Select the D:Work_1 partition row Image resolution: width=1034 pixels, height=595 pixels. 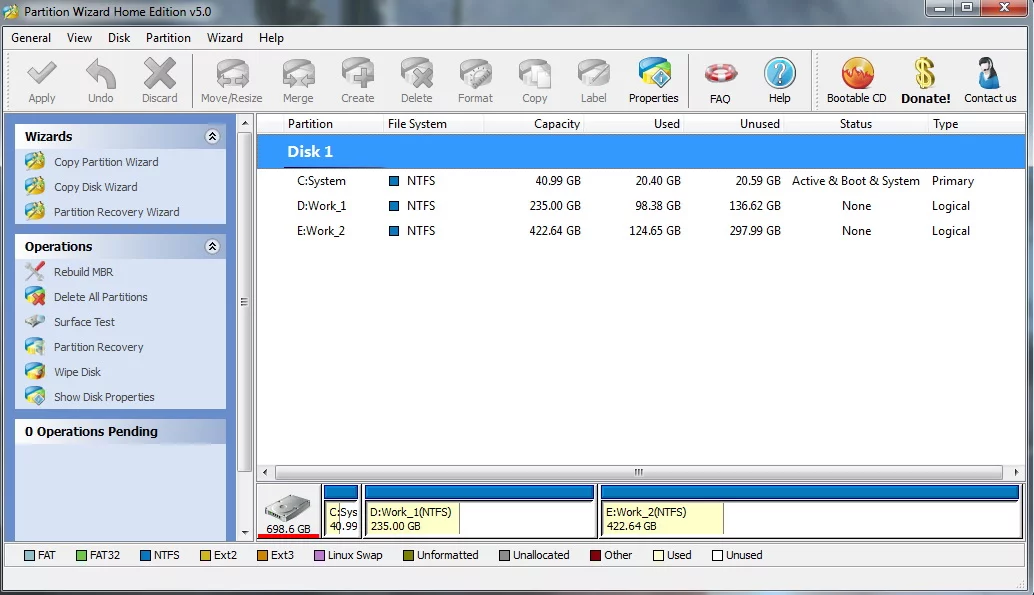pyautogui.click(x=321, y=206)
